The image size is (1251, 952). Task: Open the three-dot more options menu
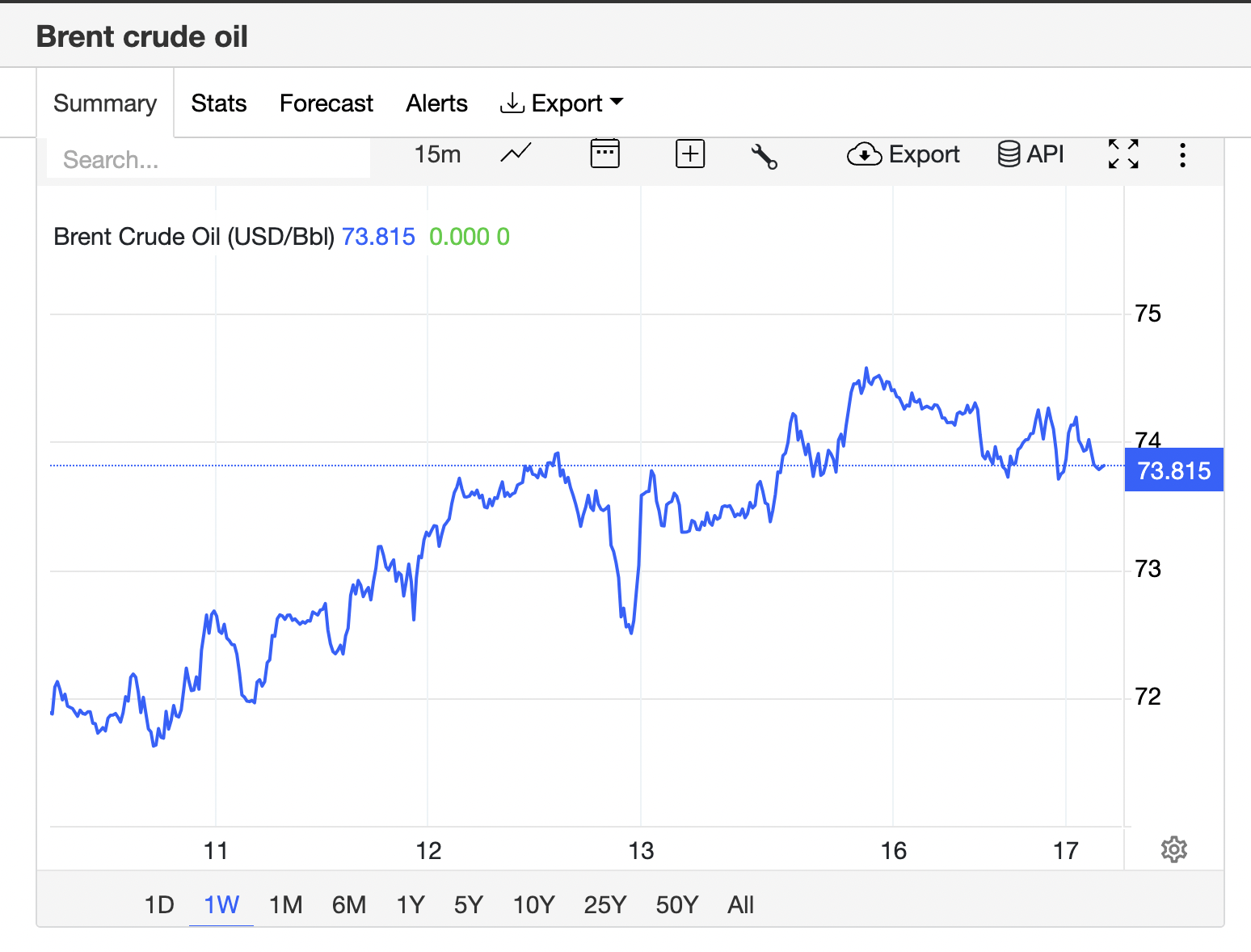[1182, 154]
